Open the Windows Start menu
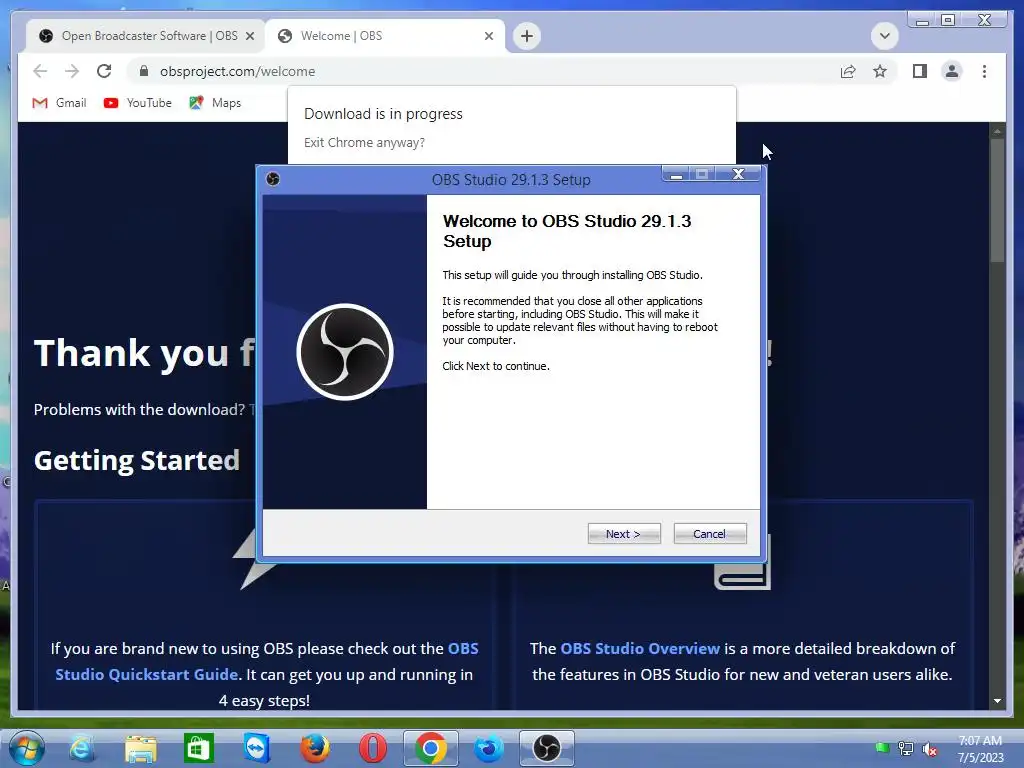 tap(27, 748)
